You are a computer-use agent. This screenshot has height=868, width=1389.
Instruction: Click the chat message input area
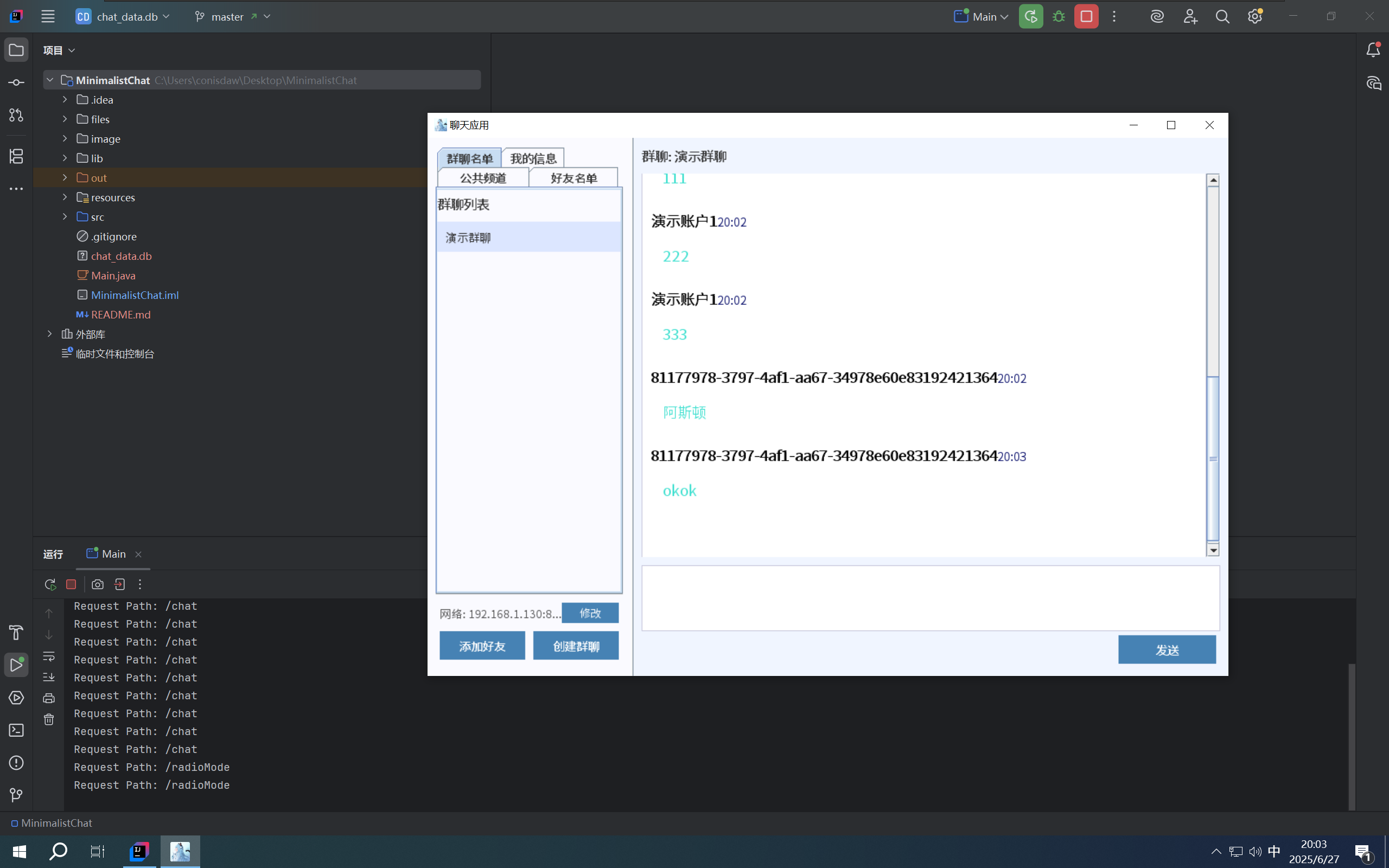tap(931, 598)
